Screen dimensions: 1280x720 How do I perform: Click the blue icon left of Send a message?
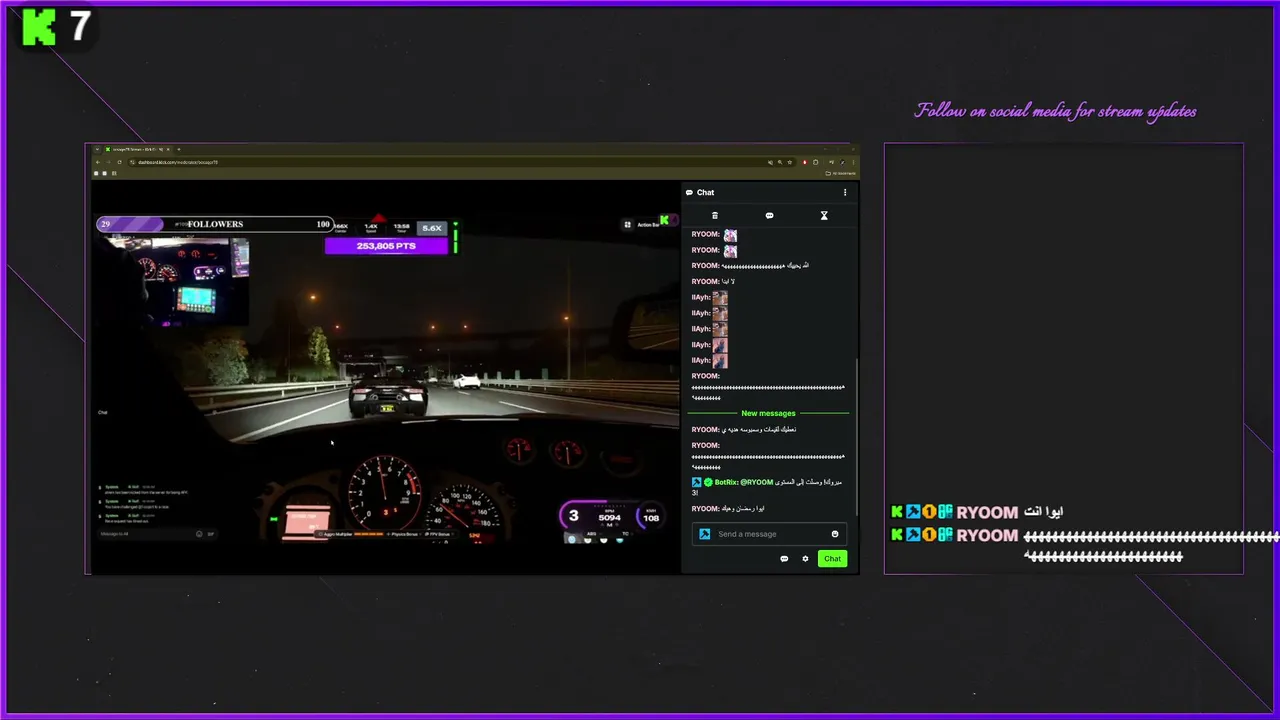[x=704, y=534]
